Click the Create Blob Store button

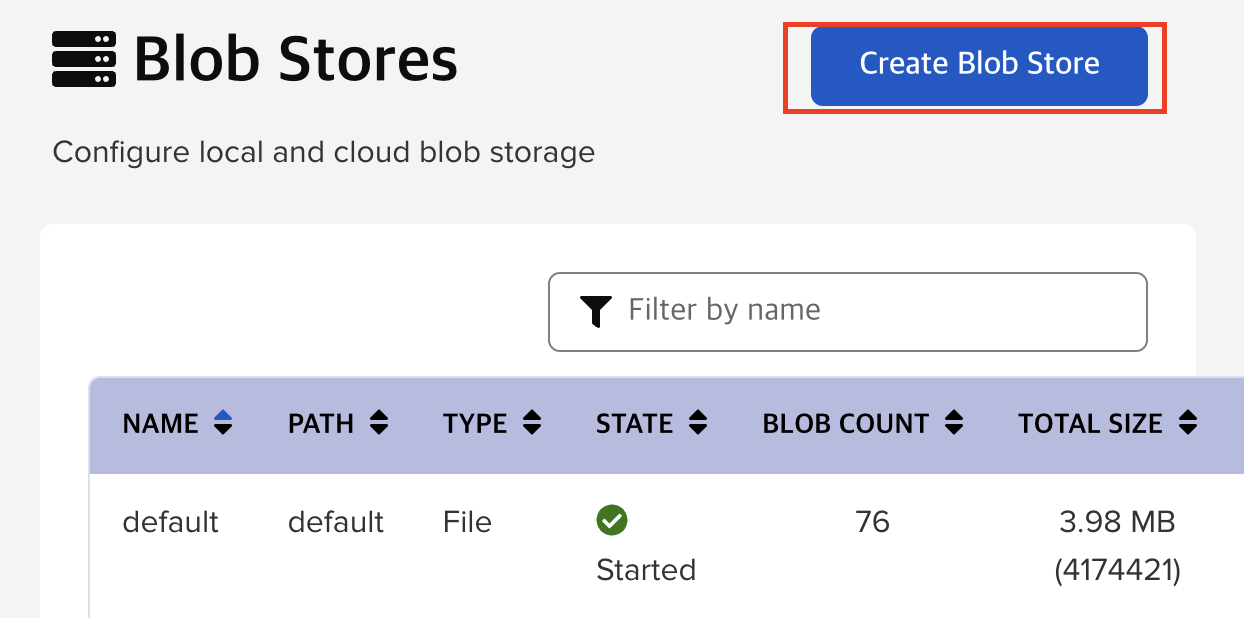tap(979, 65)
